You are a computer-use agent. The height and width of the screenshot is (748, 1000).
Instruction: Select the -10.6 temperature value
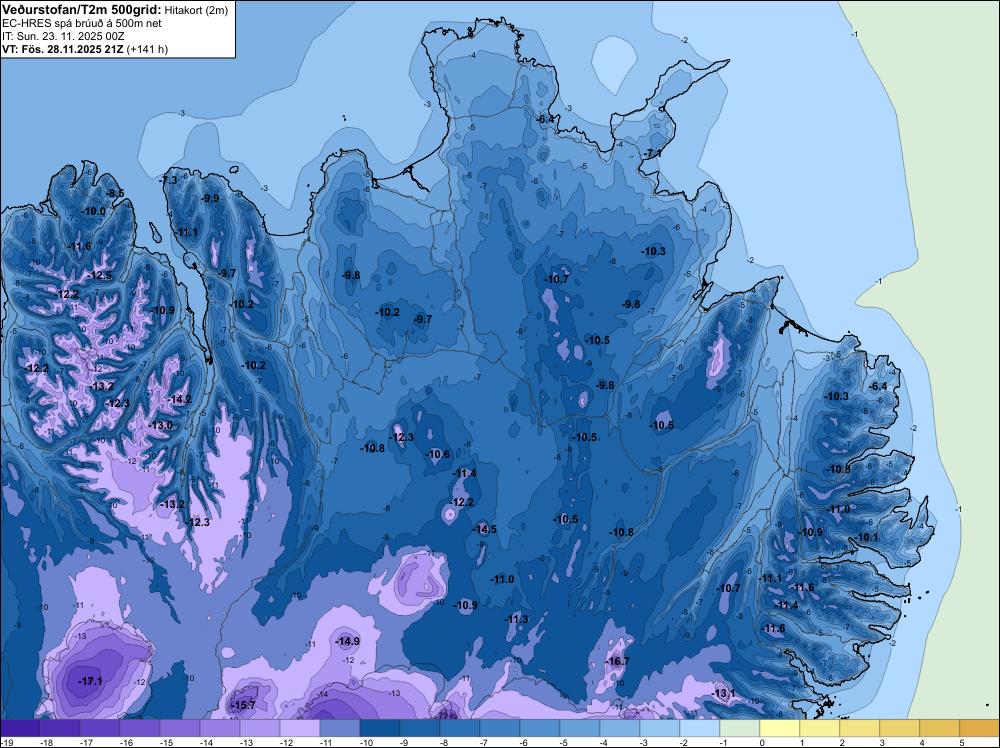click(x=438, y=454)
